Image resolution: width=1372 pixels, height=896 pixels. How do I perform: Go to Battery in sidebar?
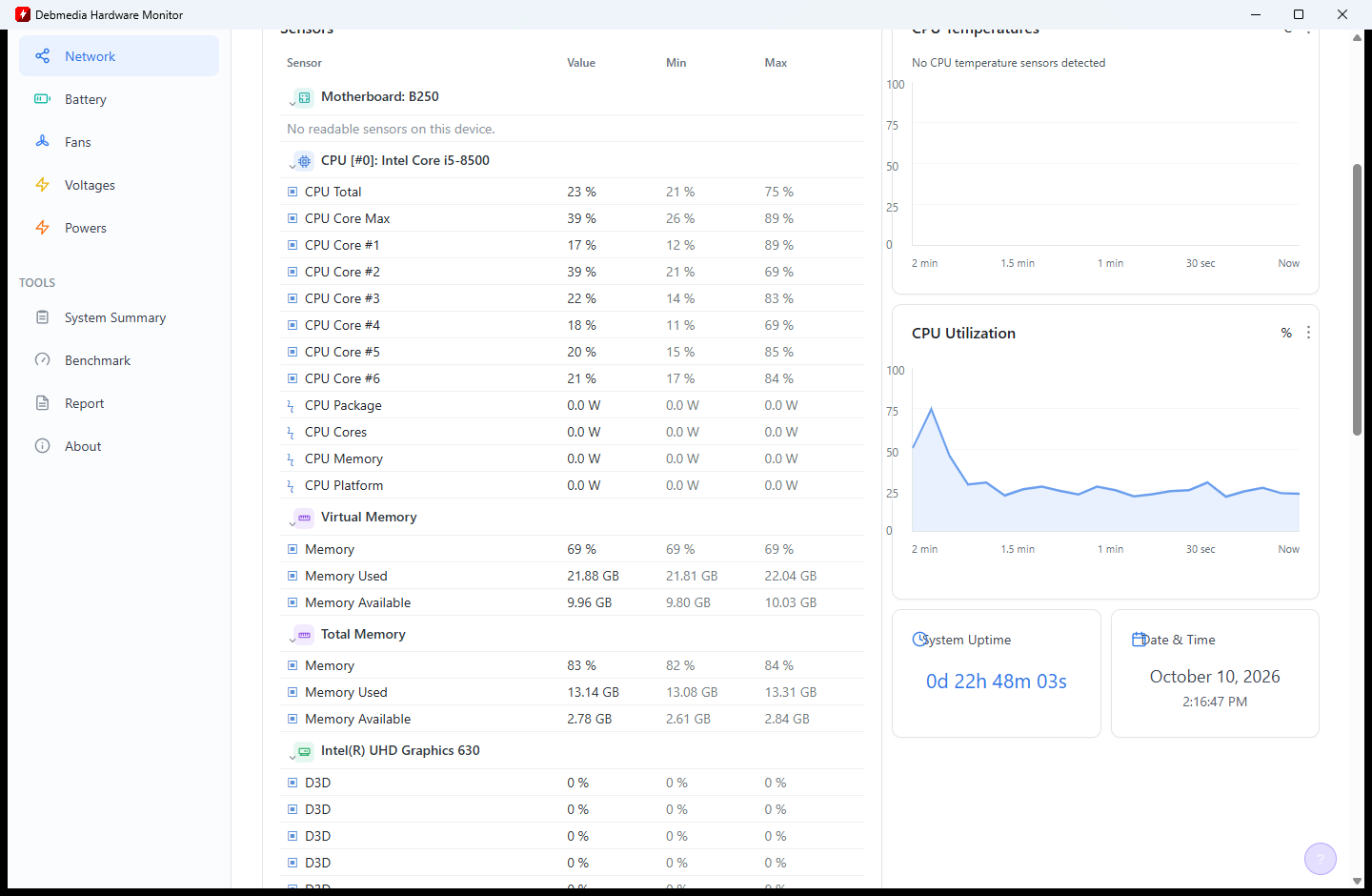tap(119, 99)
